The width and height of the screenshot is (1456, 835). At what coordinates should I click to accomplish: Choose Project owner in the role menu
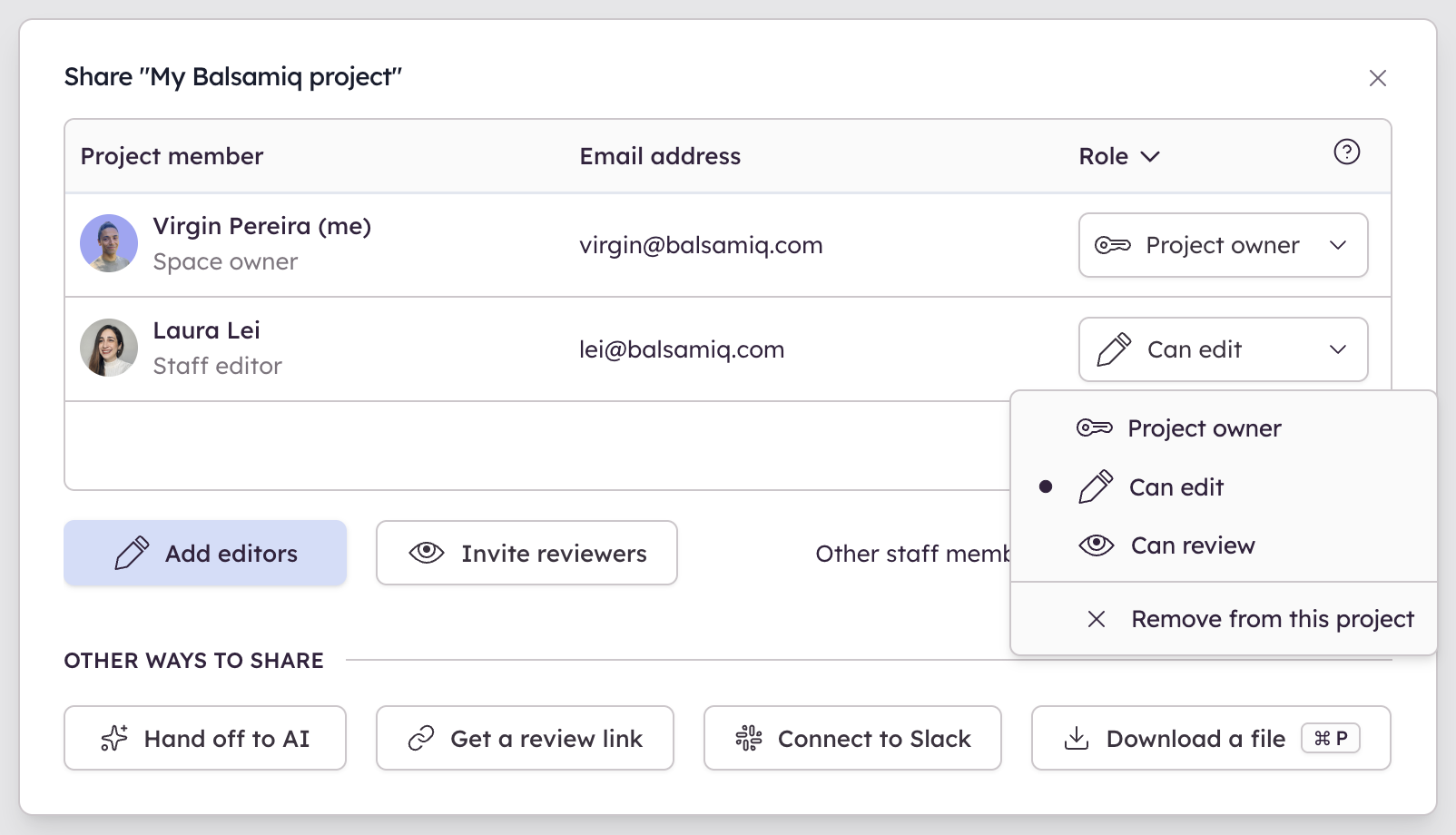tap(1223, 428)
